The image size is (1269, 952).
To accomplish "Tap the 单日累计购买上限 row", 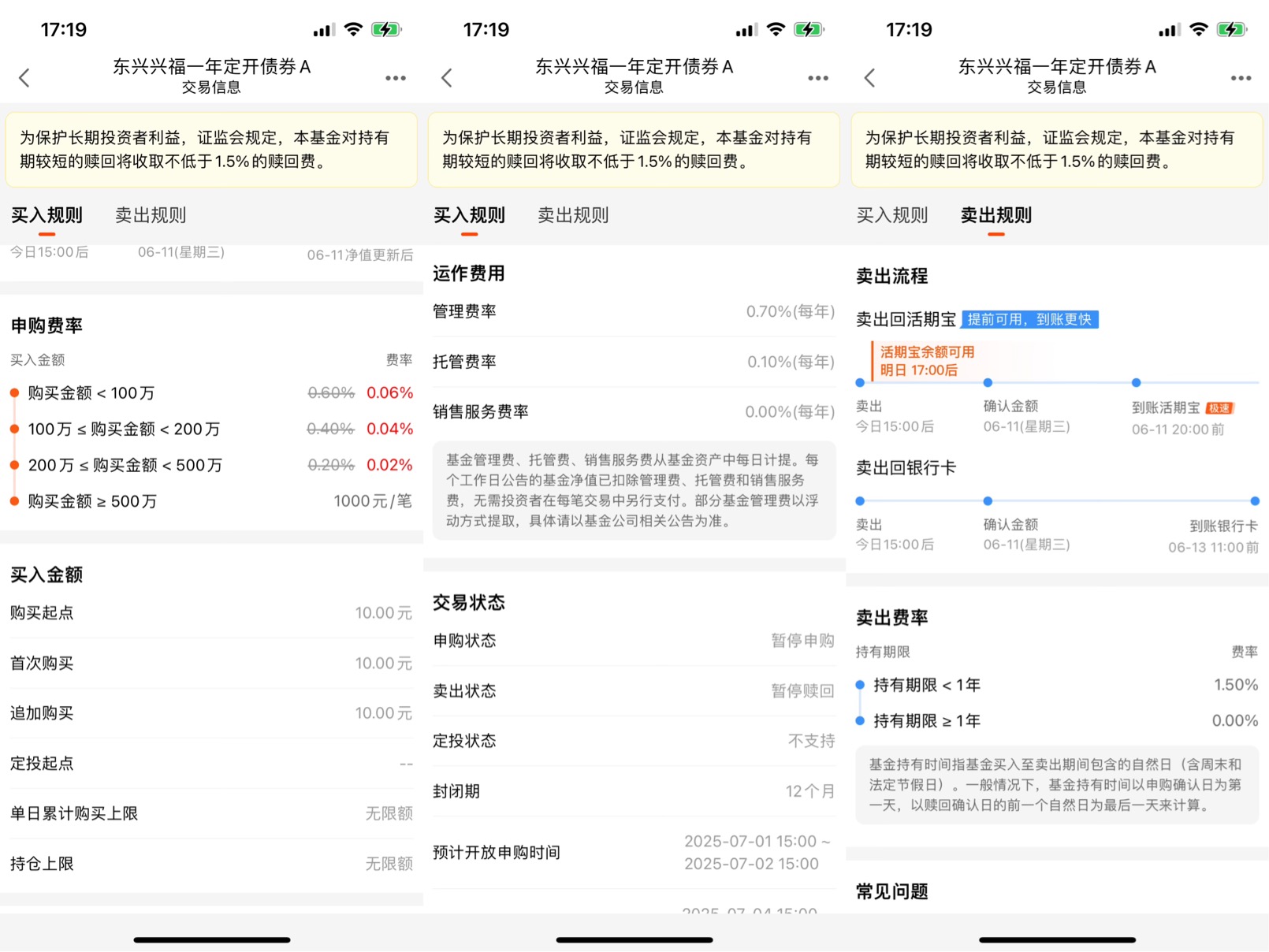I will click(x=211, y=813).
